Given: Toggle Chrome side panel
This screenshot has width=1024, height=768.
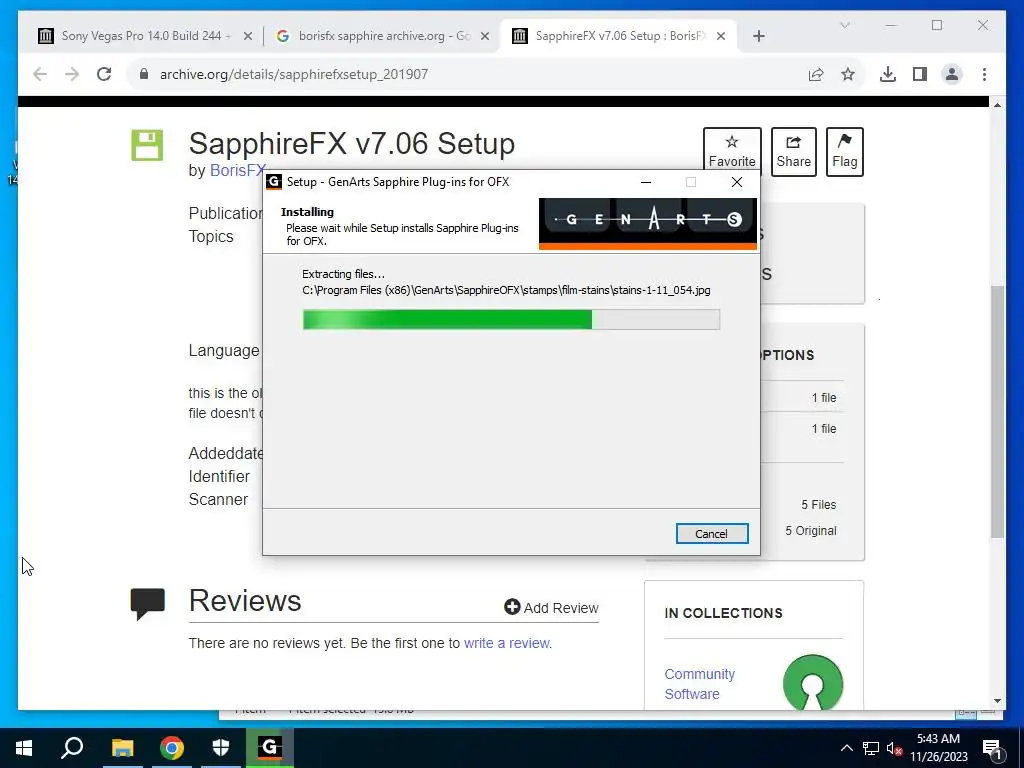Looking at the screenshot, I should [x=920, y=74].
